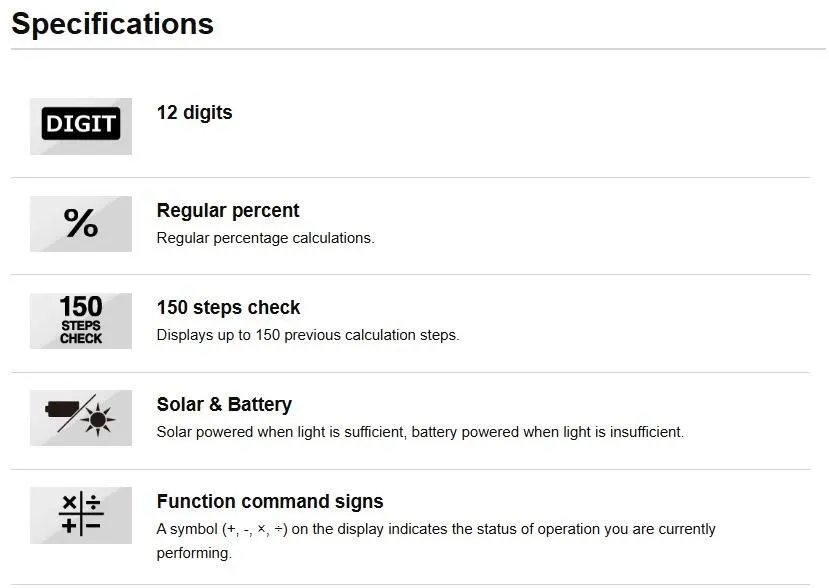Click the function command signs icon
Image resolution: width=829 pixels, height=588 pixels.
(x=81, y=514)
